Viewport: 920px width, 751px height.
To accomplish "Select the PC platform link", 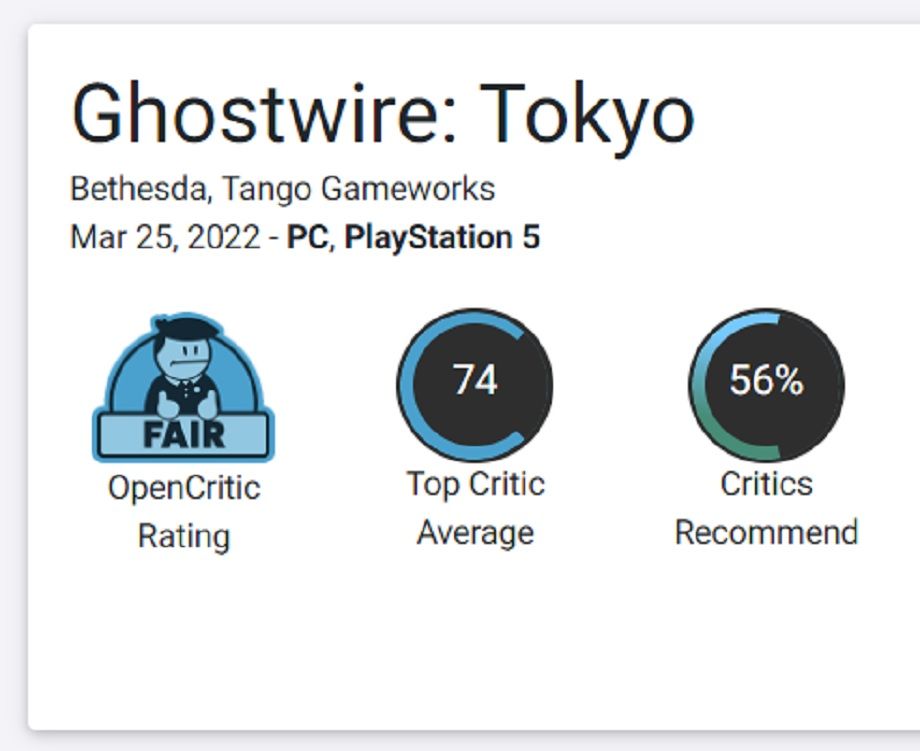I will [309, 238].
